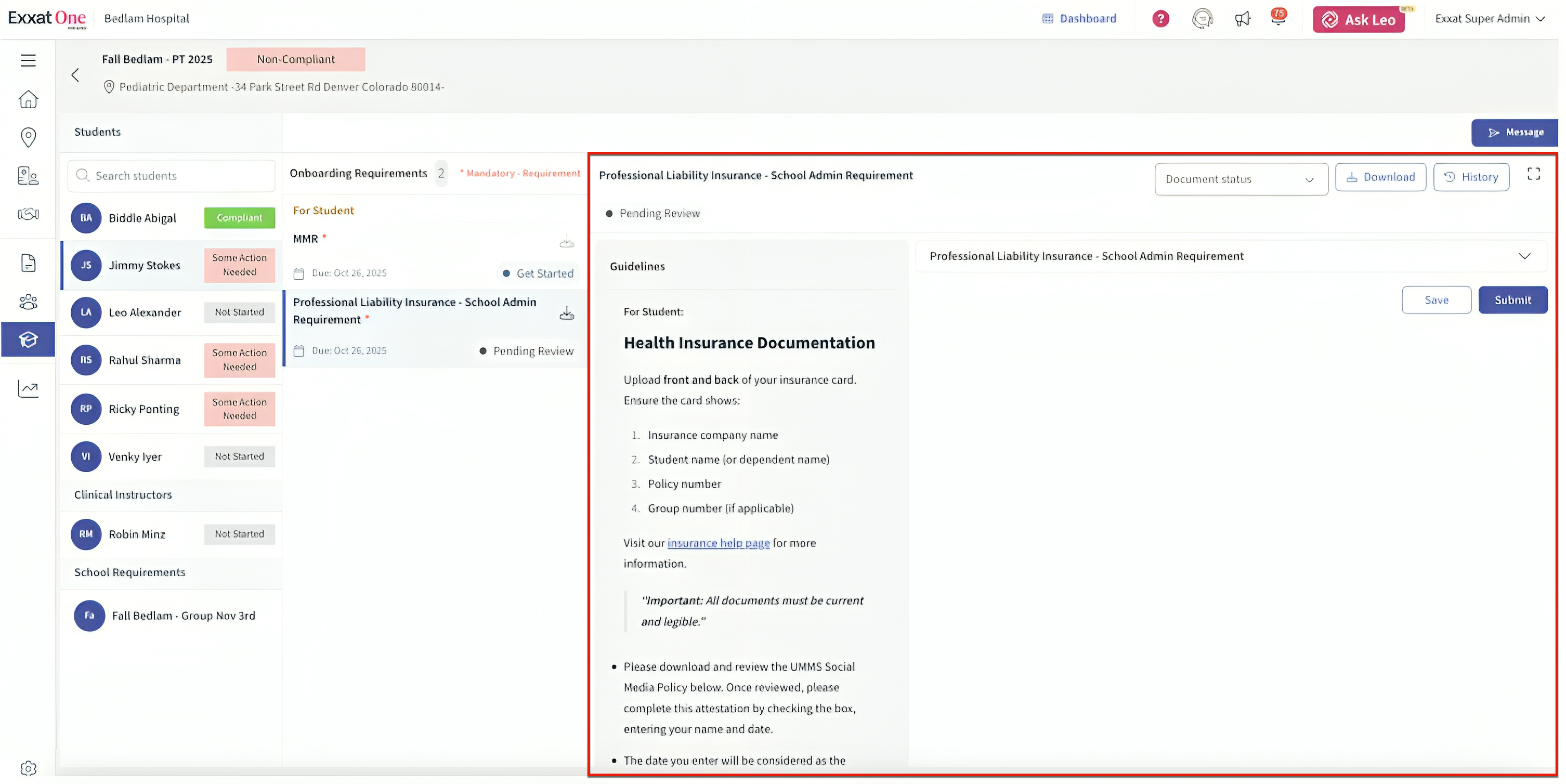
Task: Open the announcements megaphone icon
Action: [x=1242, y=19]
